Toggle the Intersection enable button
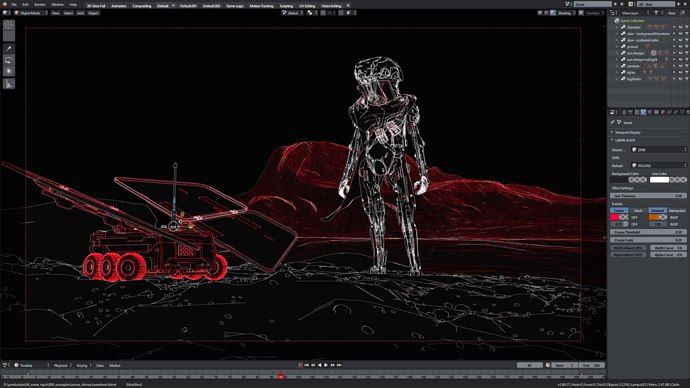 (677, 211)
